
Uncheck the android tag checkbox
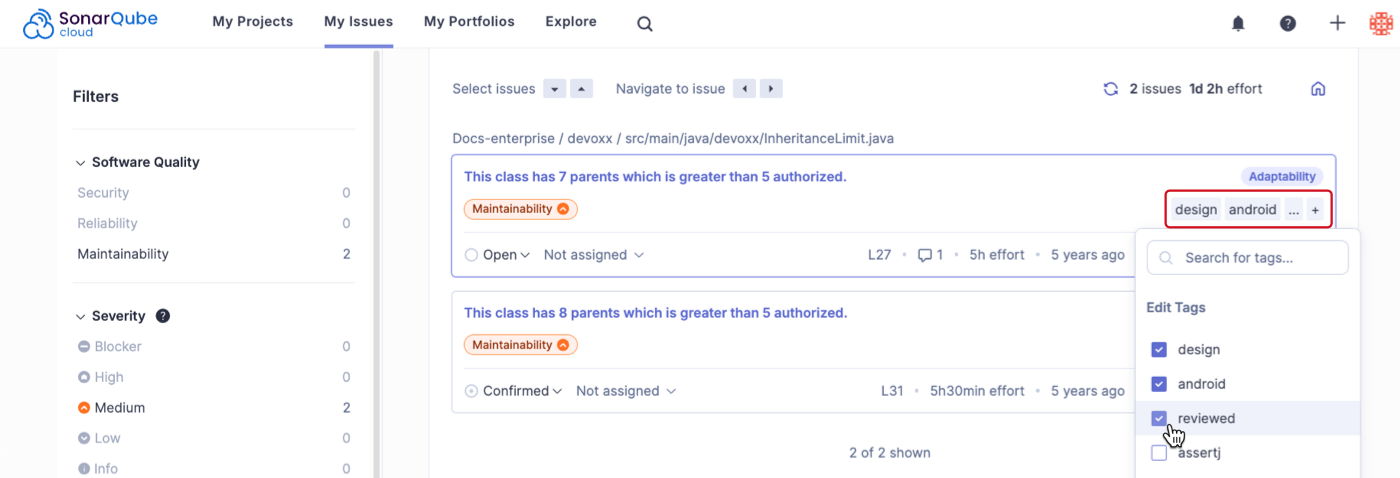pos(1159,384)
